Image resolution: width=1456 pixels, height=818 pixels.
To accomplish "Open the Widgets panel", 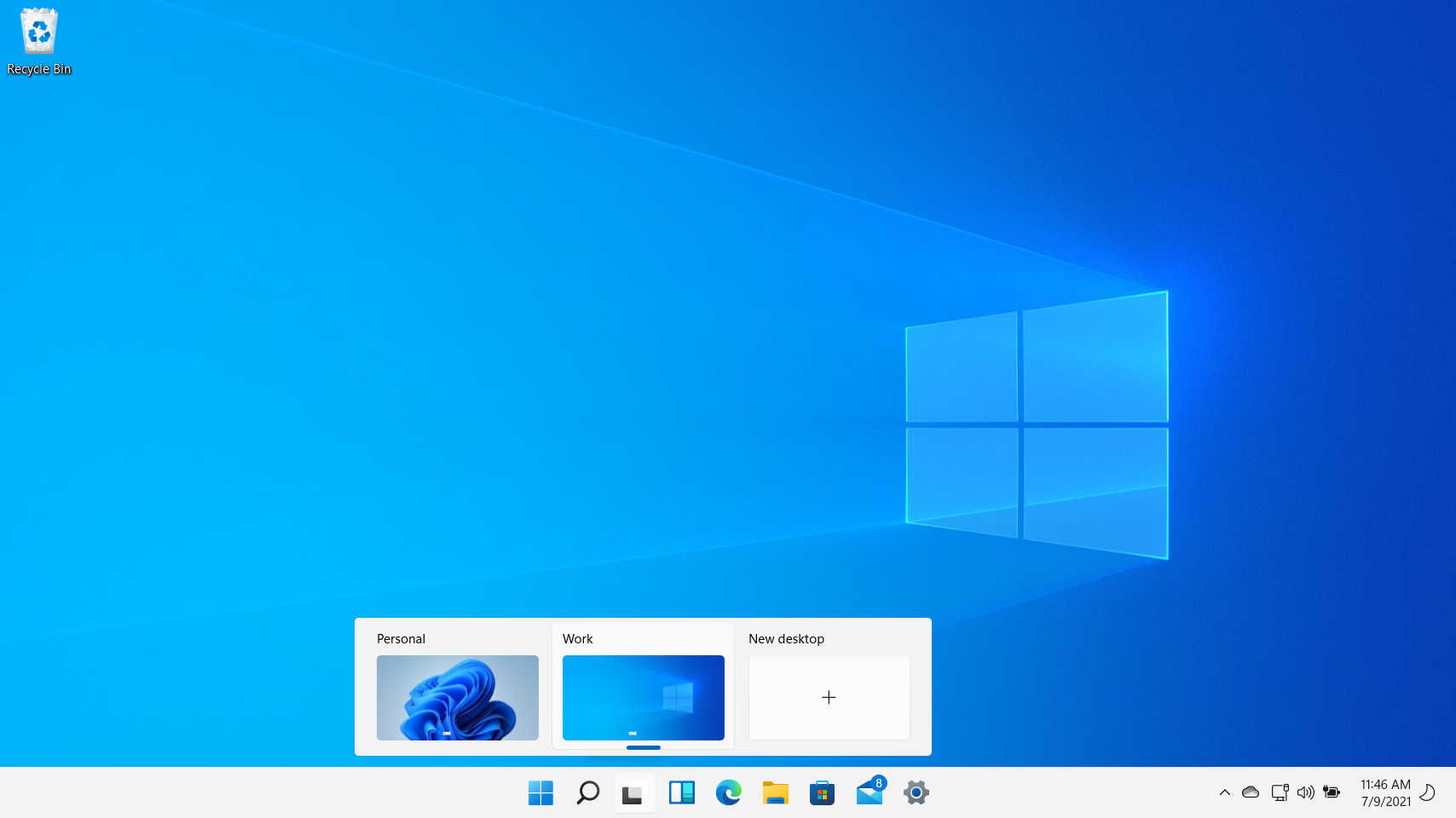I will pos(681,792).
